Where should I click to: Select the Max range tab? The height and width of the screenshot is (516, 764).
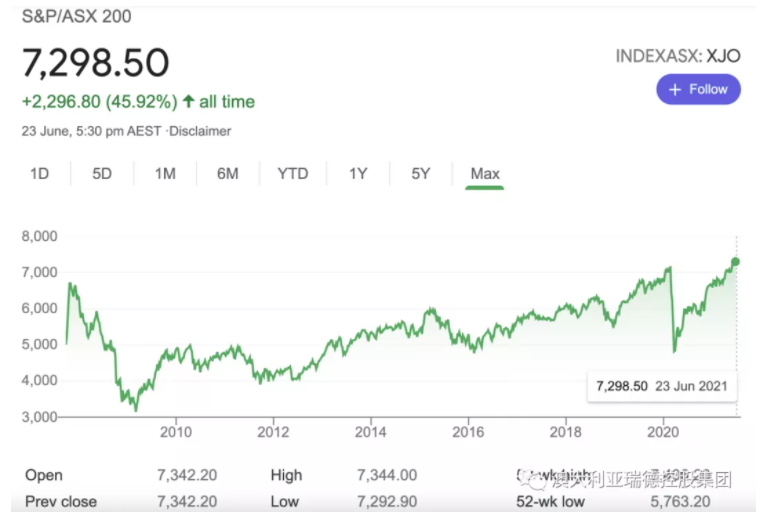[485, 173]
